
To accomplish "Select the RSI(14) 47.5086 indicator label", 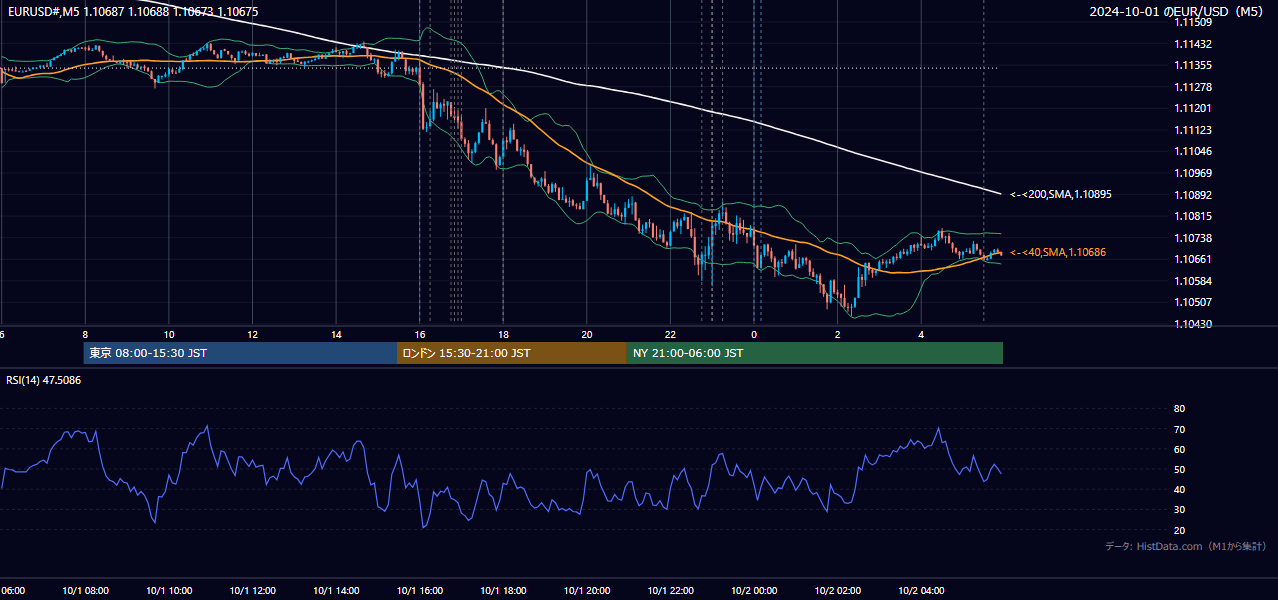I will click(x=44, y=380).
